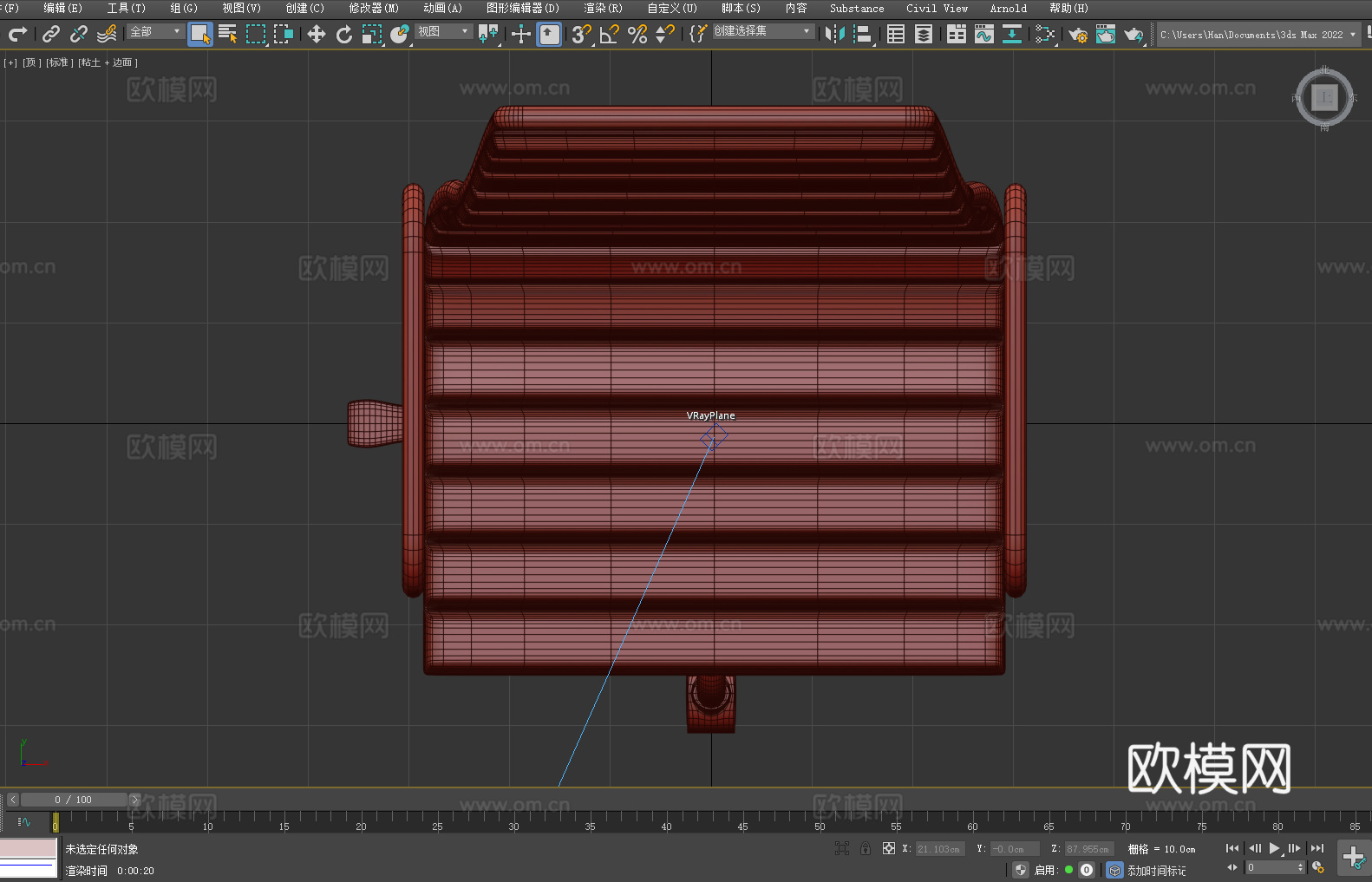The width and height of the screenshot is (1372, 882).
Task: Open the Layer Explorer icon
Action: [x=924, y=34]
